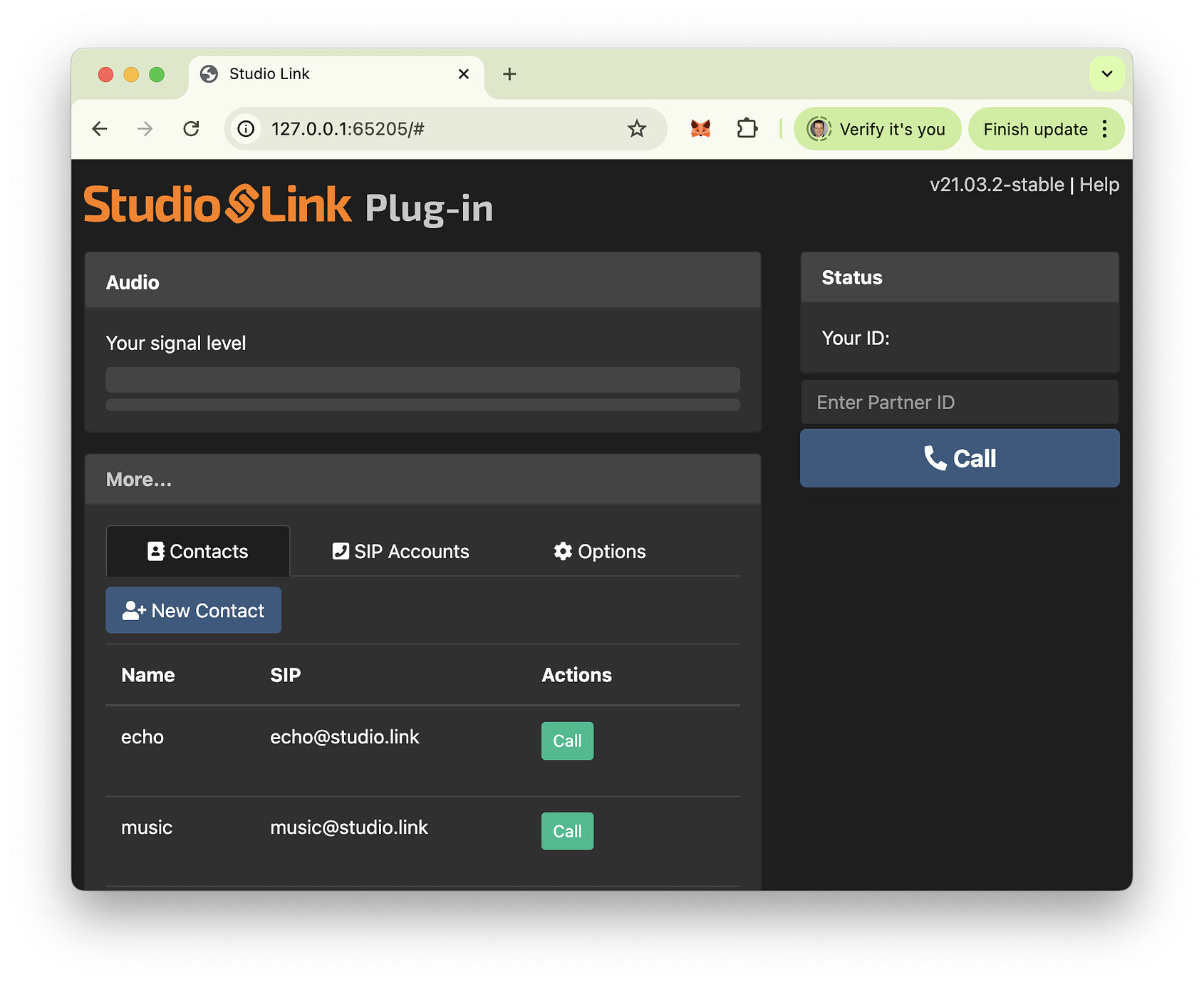Add a New Contact
This screenshot has height=985, width=1204.
(x=194, y=610)
